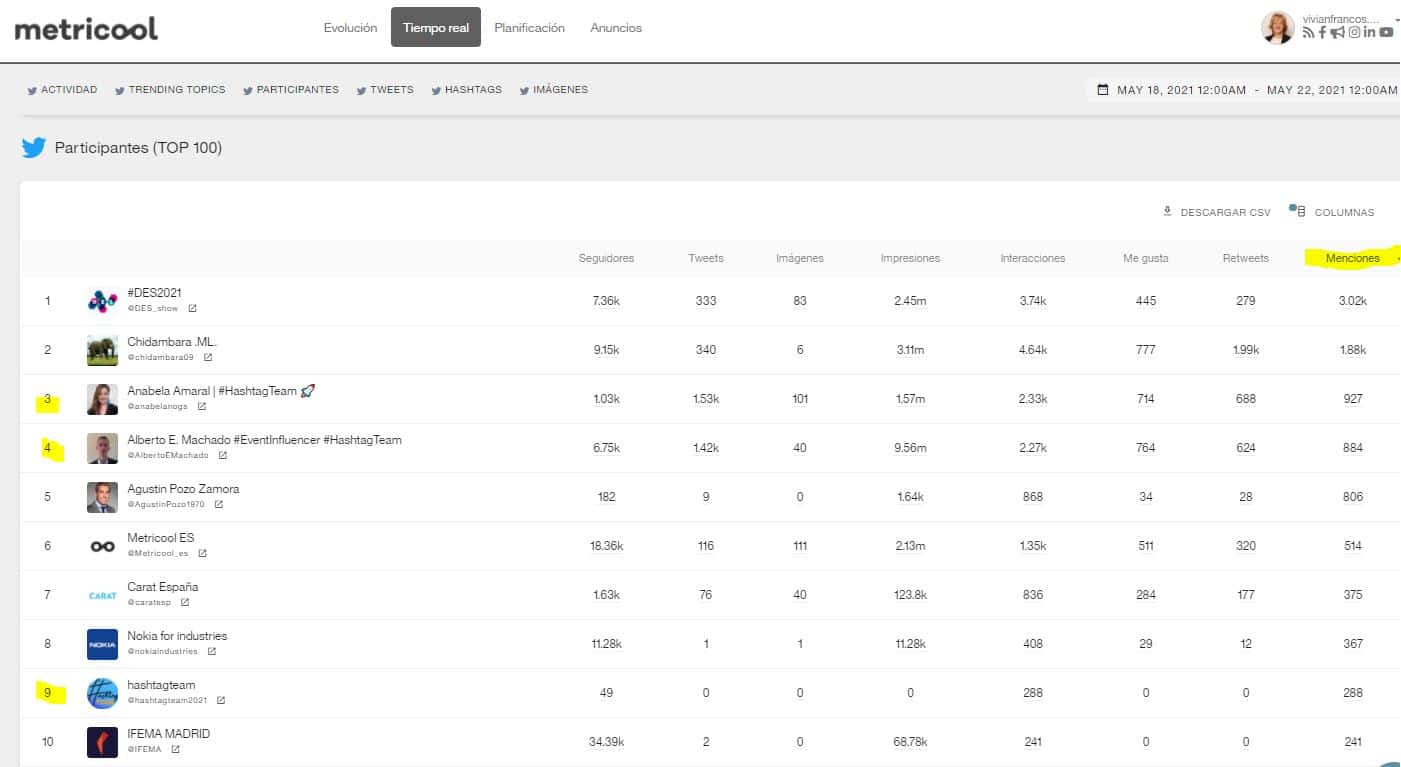Open external link icon beside @nokiaindustries
This screenshot has width=1401, height=767.
pos(212,651)
